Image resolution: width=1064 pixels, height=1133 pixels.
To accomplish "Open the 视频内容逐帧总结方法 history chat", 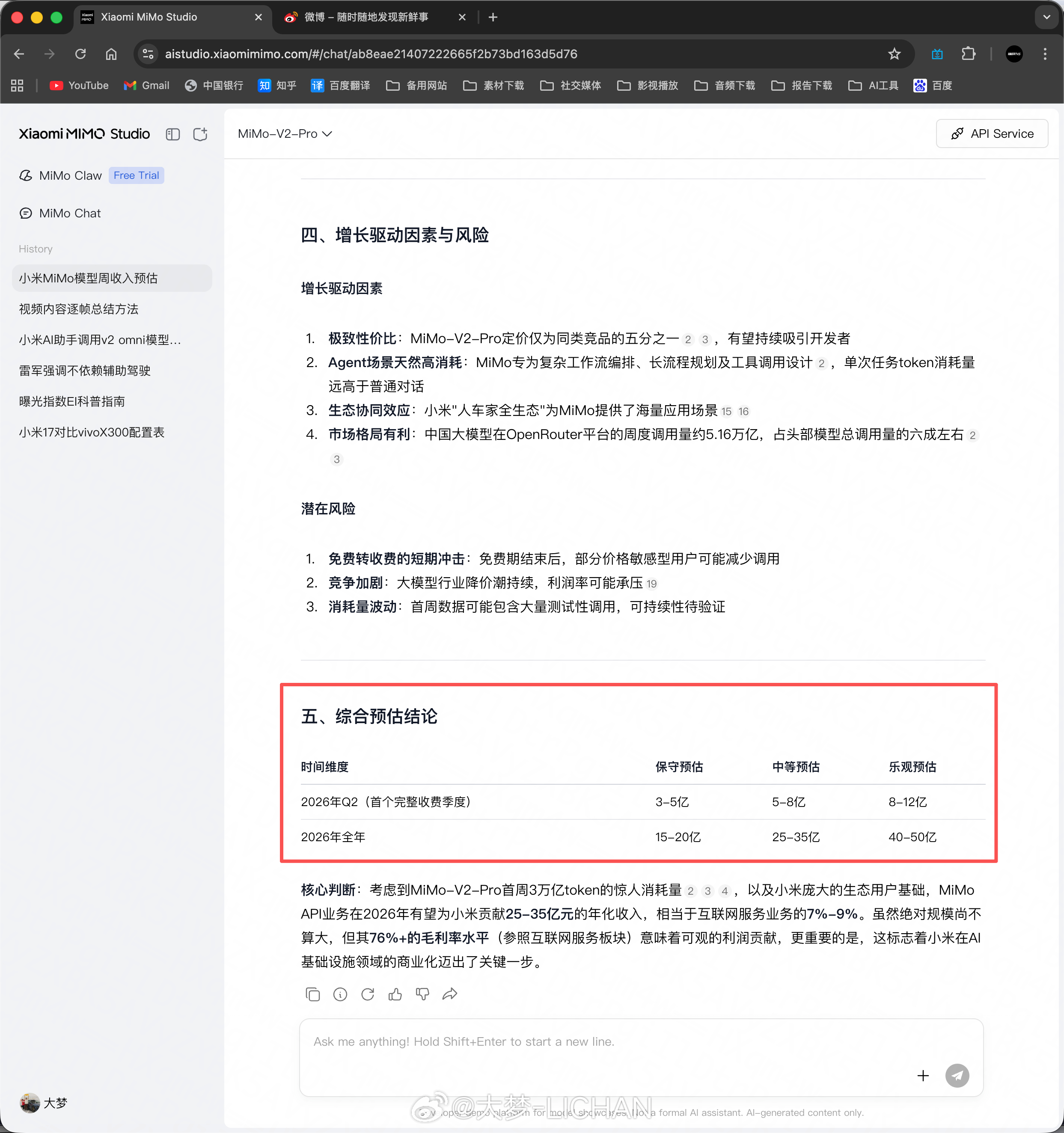I will pyautogui.click(x=79, y=309).
